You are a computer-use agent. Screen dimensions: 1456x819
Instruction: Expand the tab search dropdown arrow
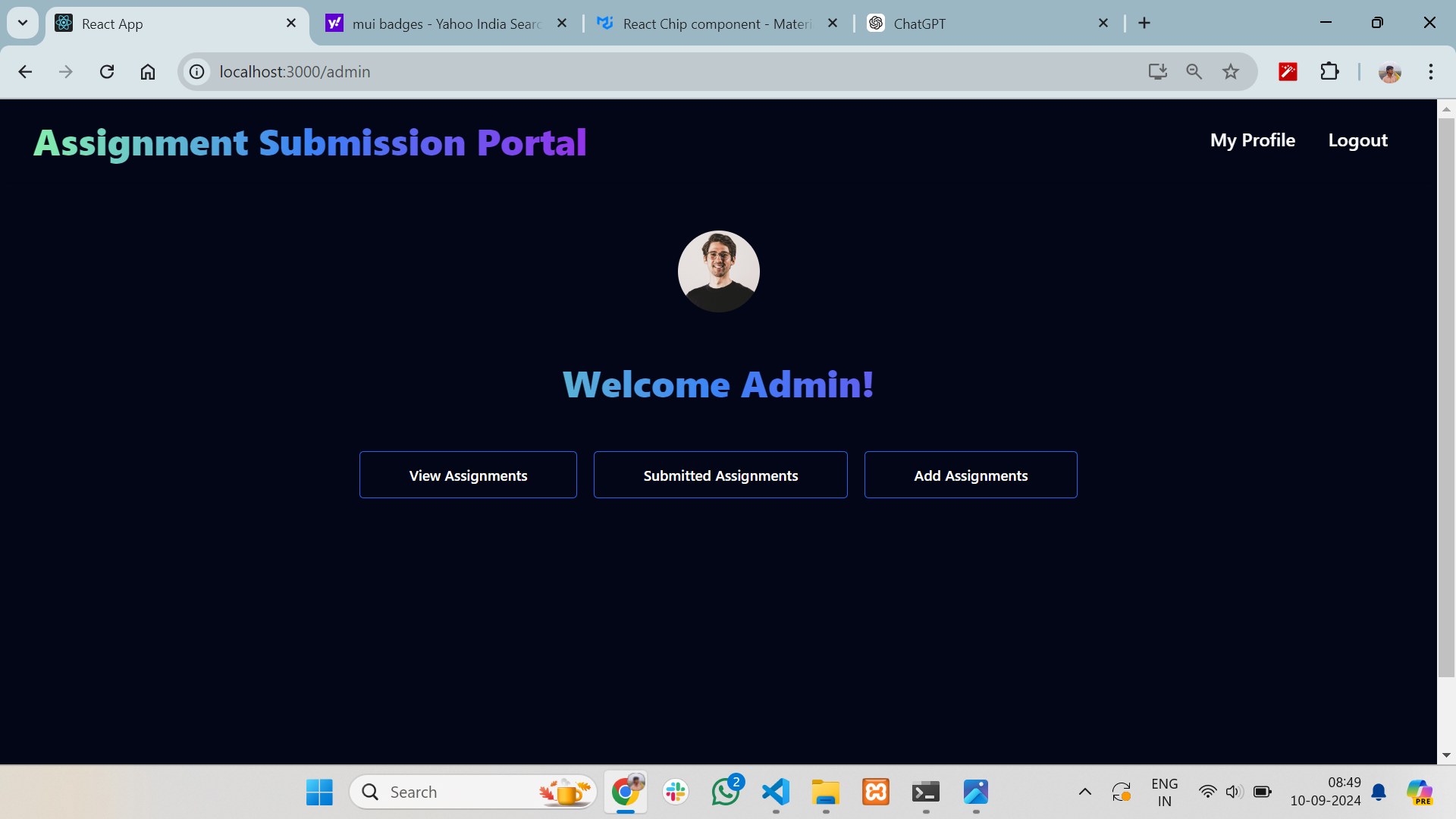pos(23,23)
